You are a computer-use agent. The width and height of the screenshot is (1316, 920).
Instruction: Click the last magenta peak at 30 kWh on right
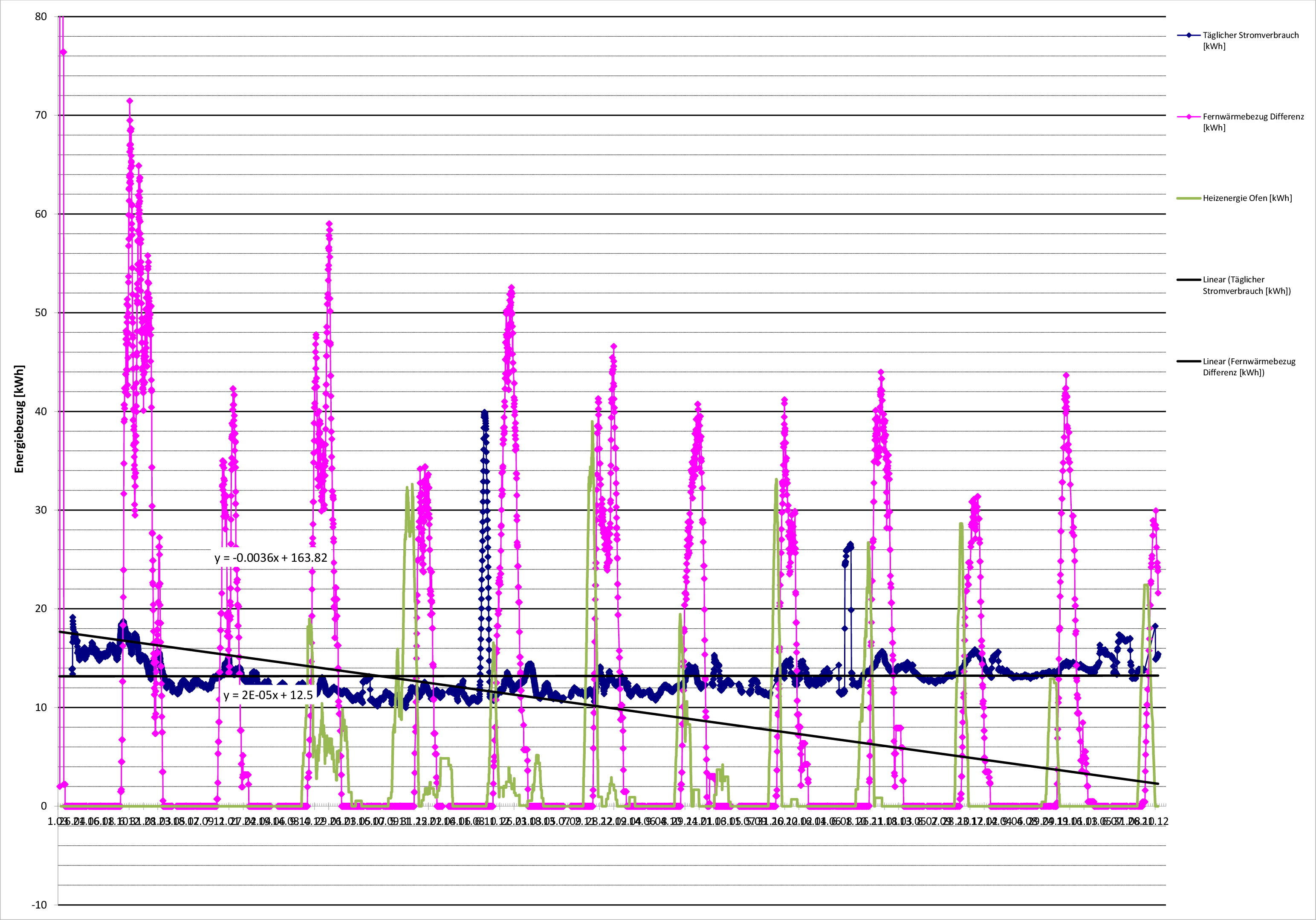tap(1156, 511)
